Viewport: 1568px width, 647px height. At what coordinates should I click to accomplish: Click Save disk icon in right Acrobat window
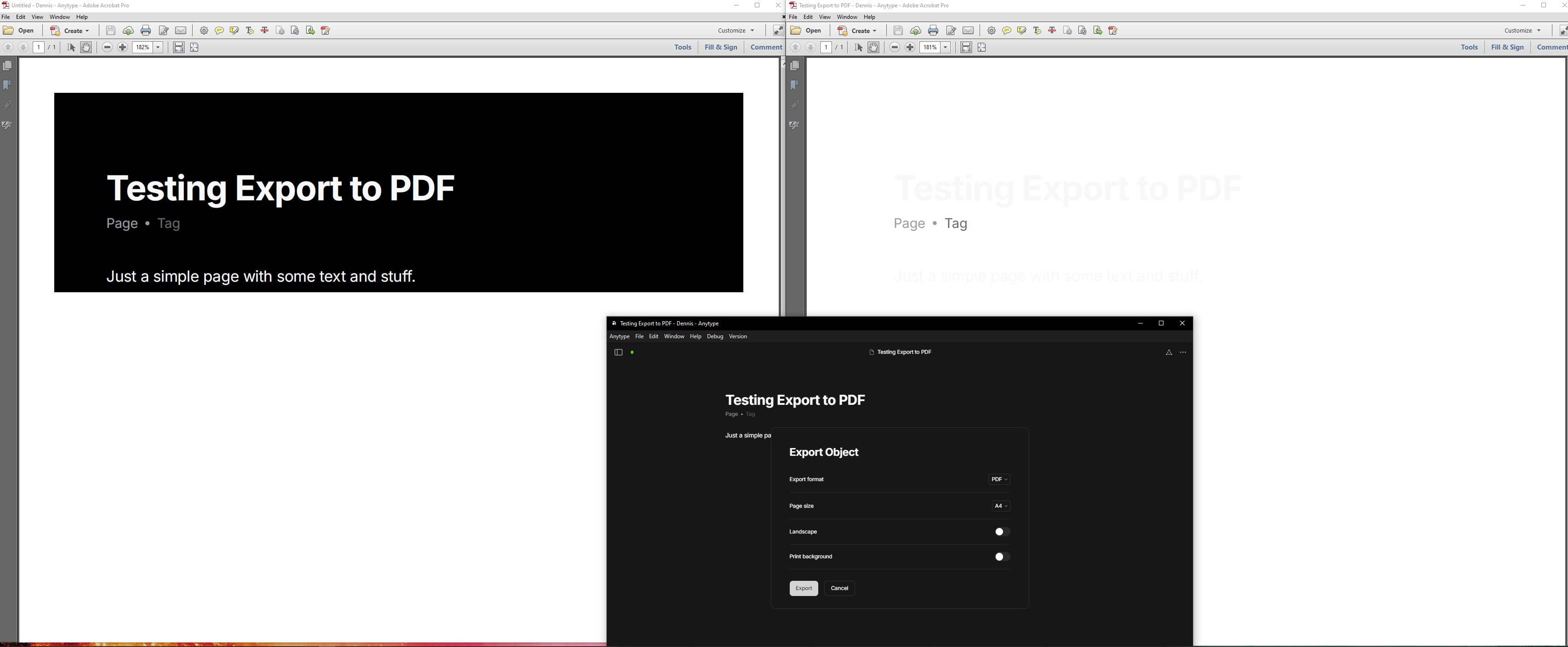click(898, 30)
